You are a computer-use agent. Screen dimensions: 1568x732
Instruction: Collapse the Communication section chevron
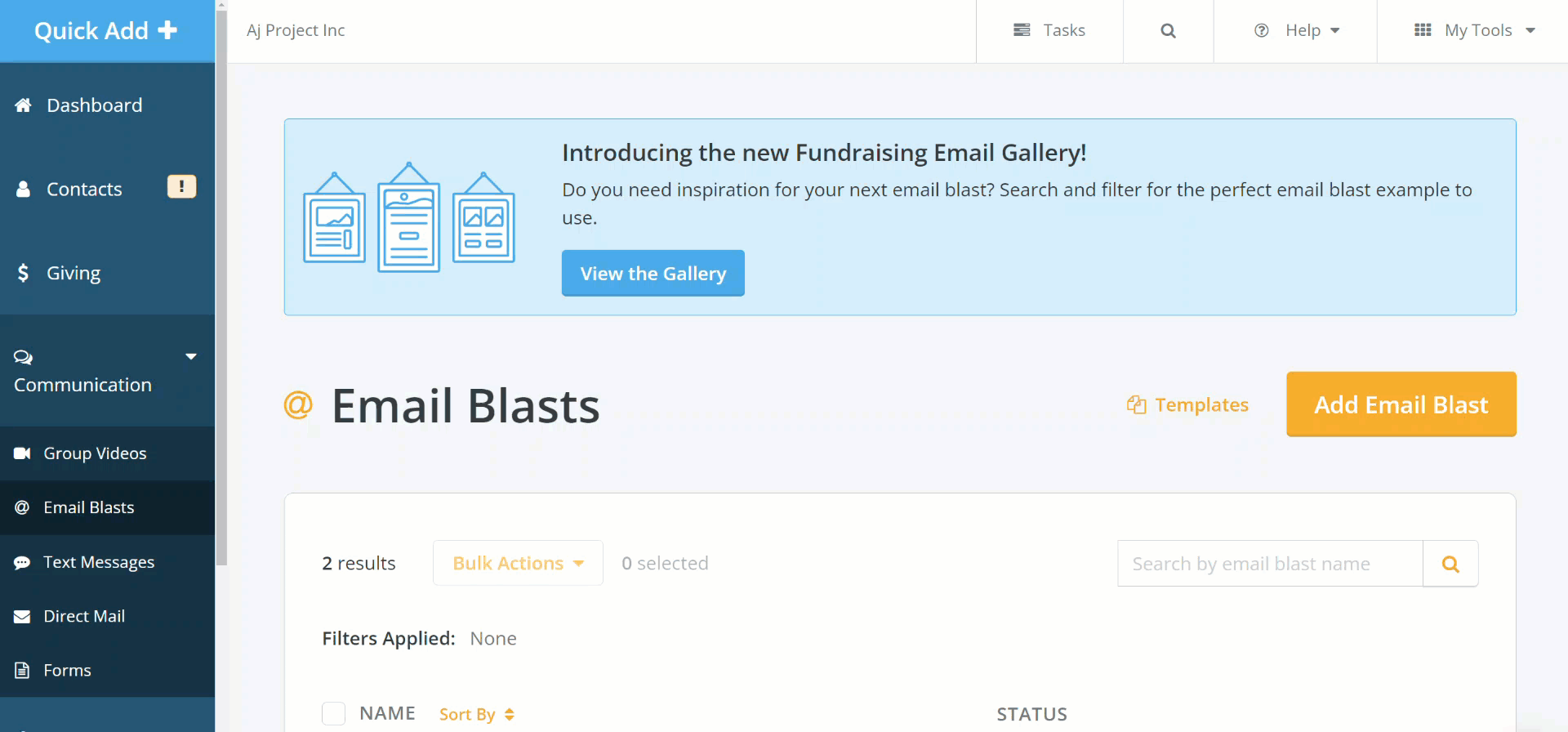point(191,357)
